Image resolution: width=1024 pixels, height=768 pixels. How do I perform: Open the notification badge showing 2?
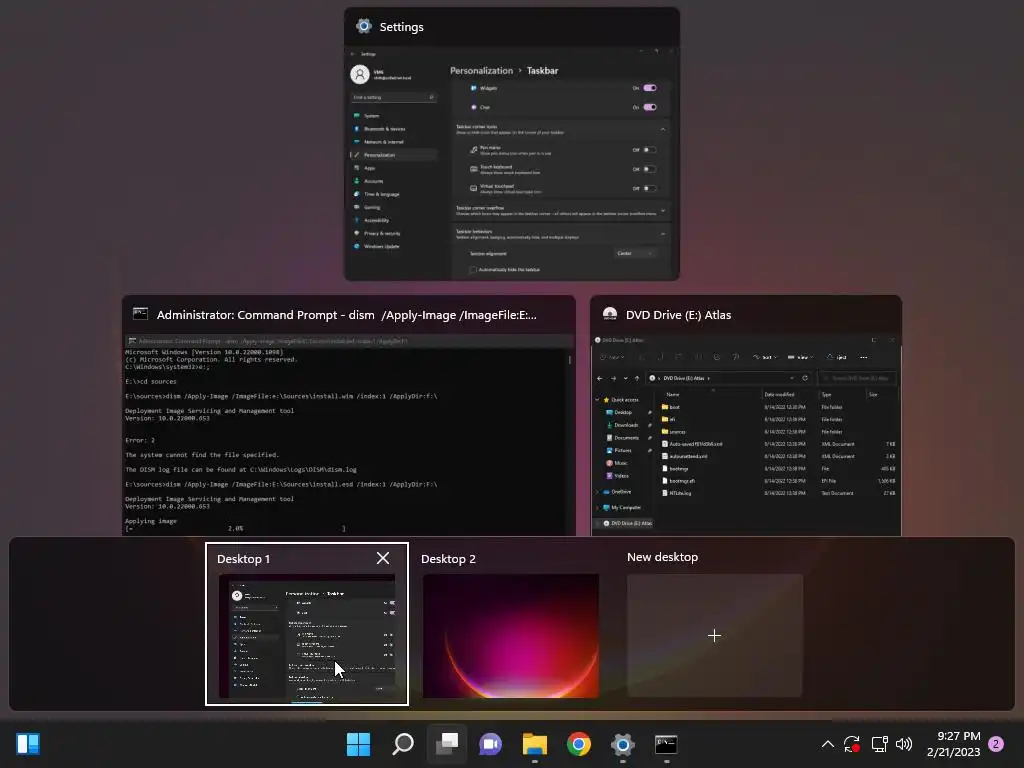[x=996, y=744]
